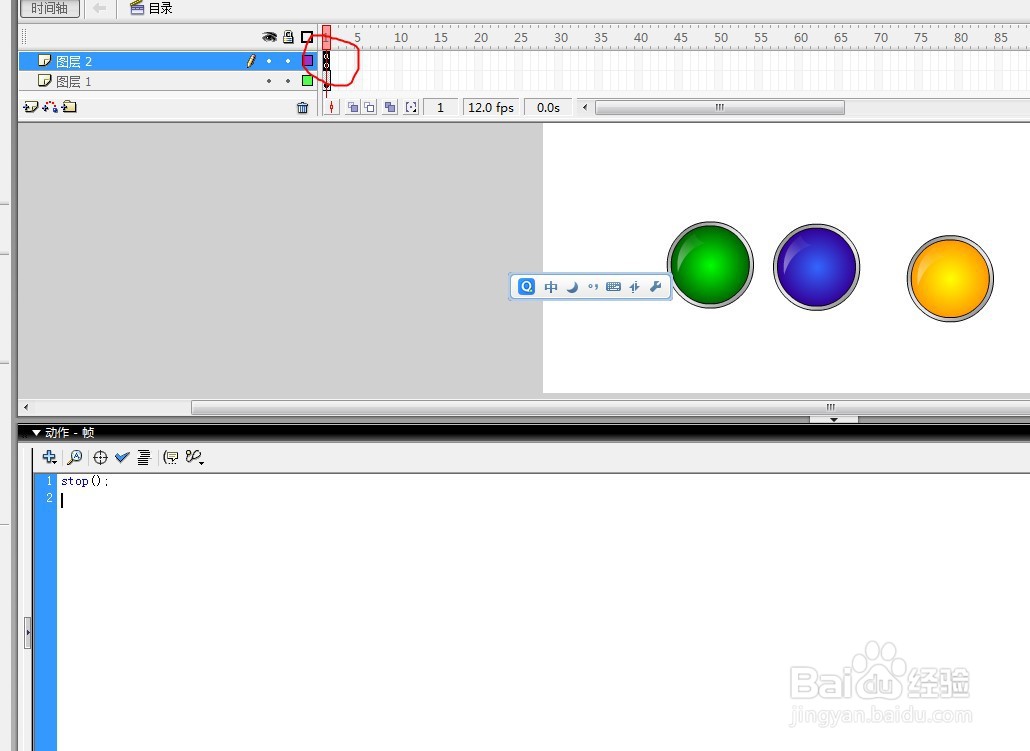1030x751 pixels.
Task: Click script line 2 in the editor
Action: tap(543, 499)
